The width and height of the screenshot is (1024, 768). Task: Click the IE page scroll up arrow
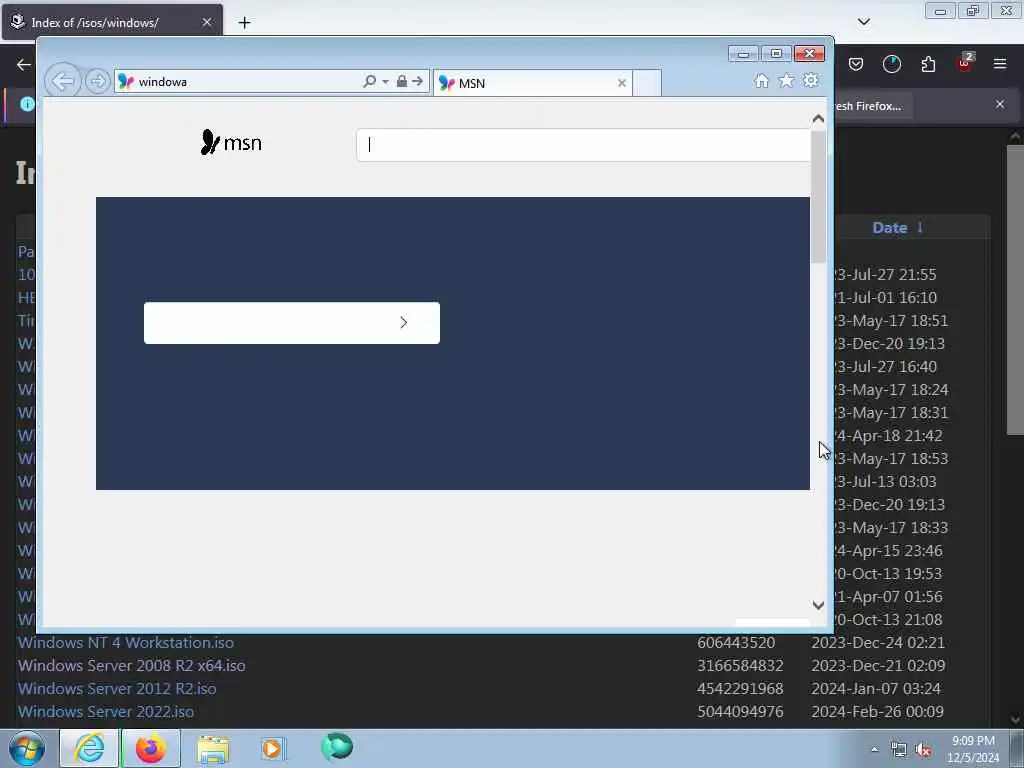tap(818, 119)
